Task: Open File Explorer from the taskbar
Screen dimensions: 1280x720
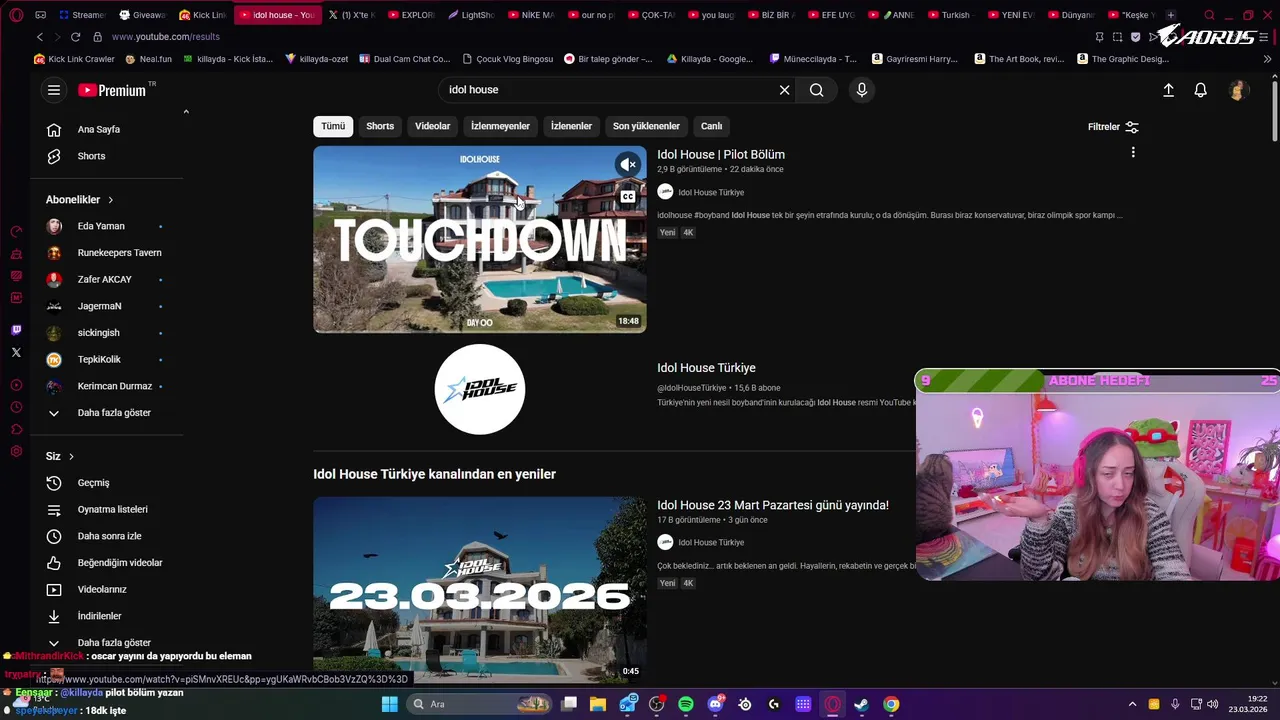Action: click(598, 704)
